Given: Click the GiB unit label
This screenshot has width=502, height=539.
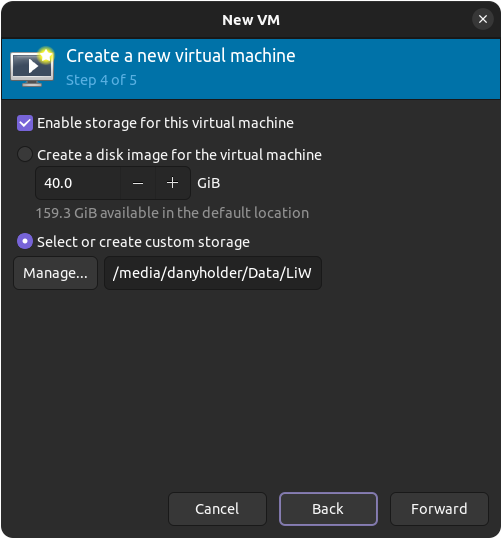Looking at the screenshot, I should [x=209, y=183].
